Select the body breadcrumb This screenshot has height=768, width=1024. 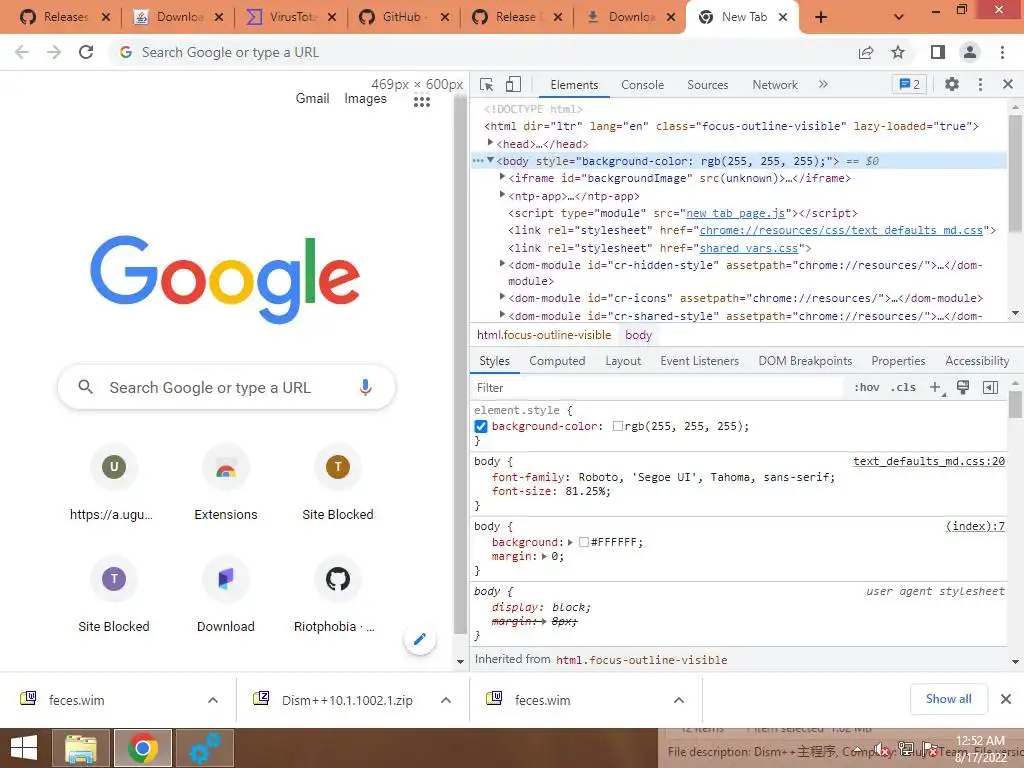(x=638, y=335)
